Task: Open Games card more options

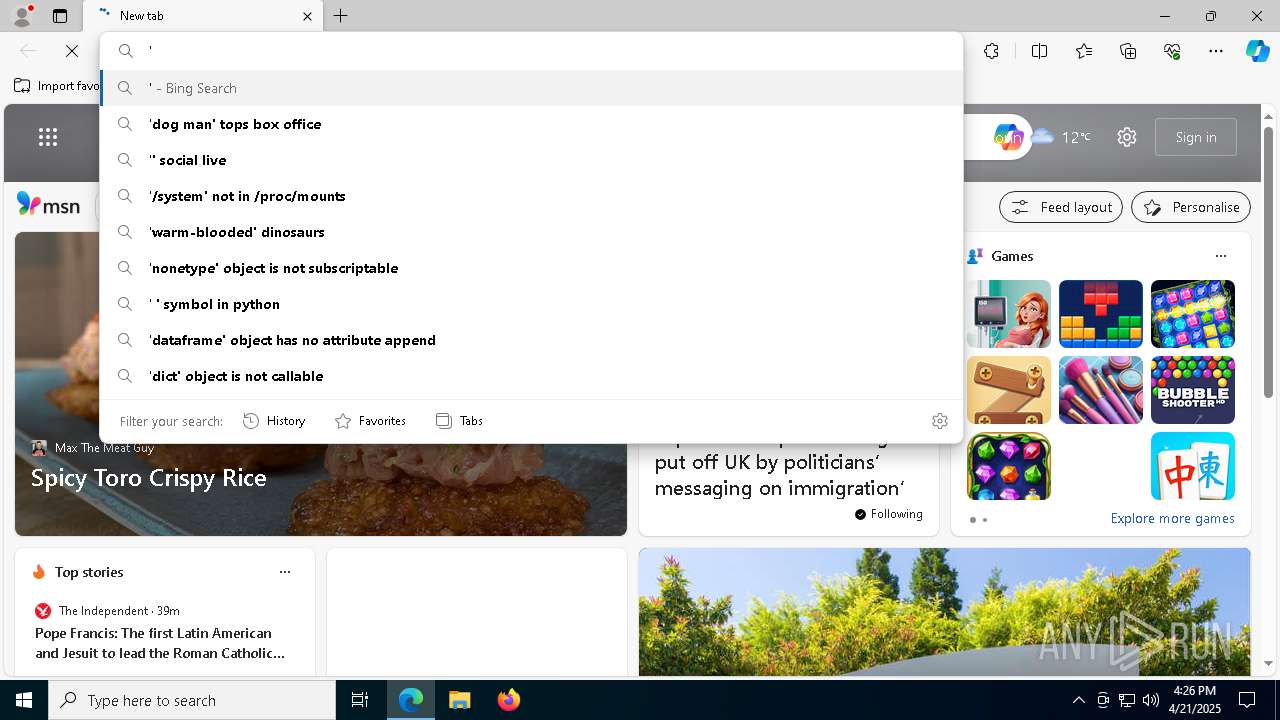Action: tap(1221, 256)
